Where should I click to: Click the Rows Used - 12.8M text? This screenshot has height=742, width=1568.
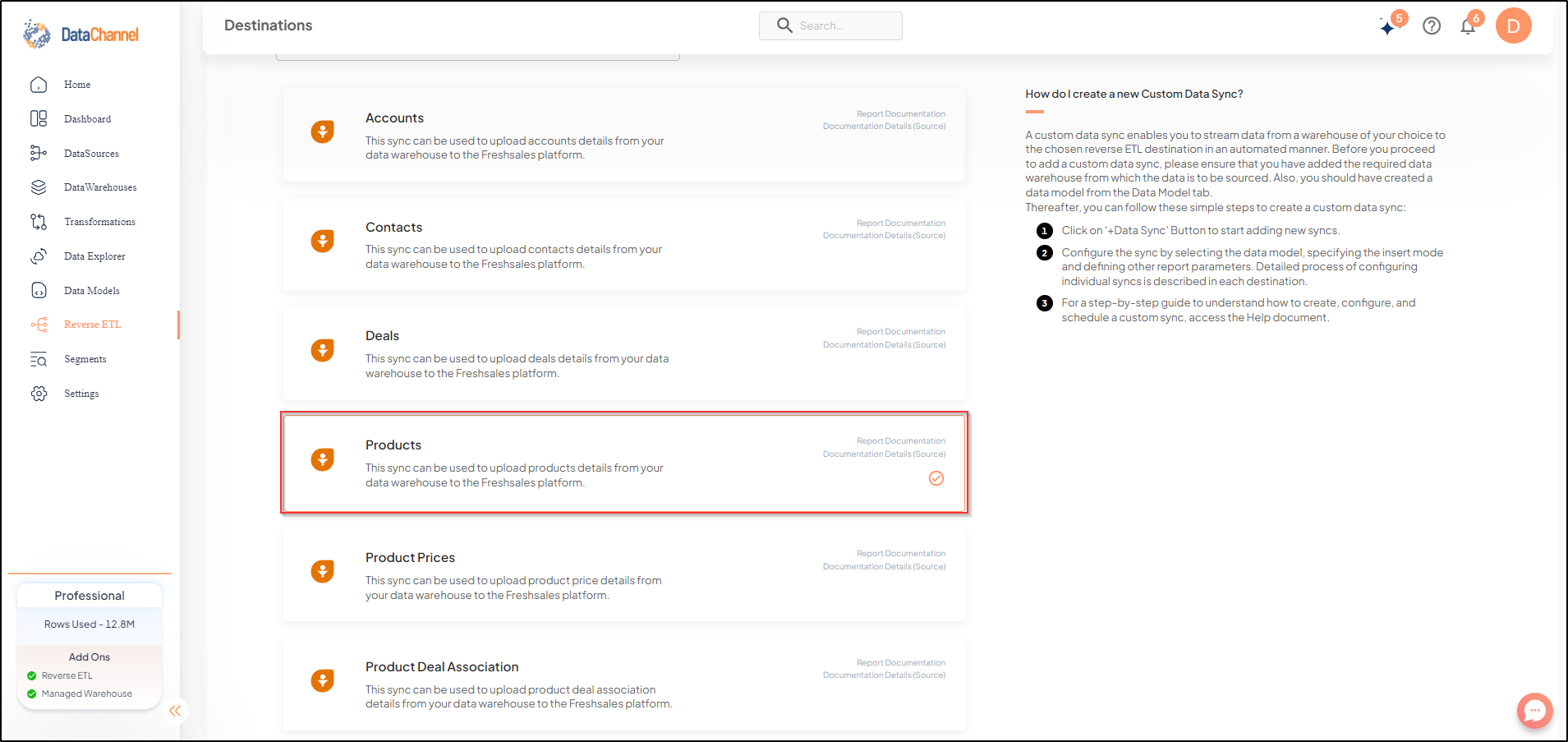point(90,624)
